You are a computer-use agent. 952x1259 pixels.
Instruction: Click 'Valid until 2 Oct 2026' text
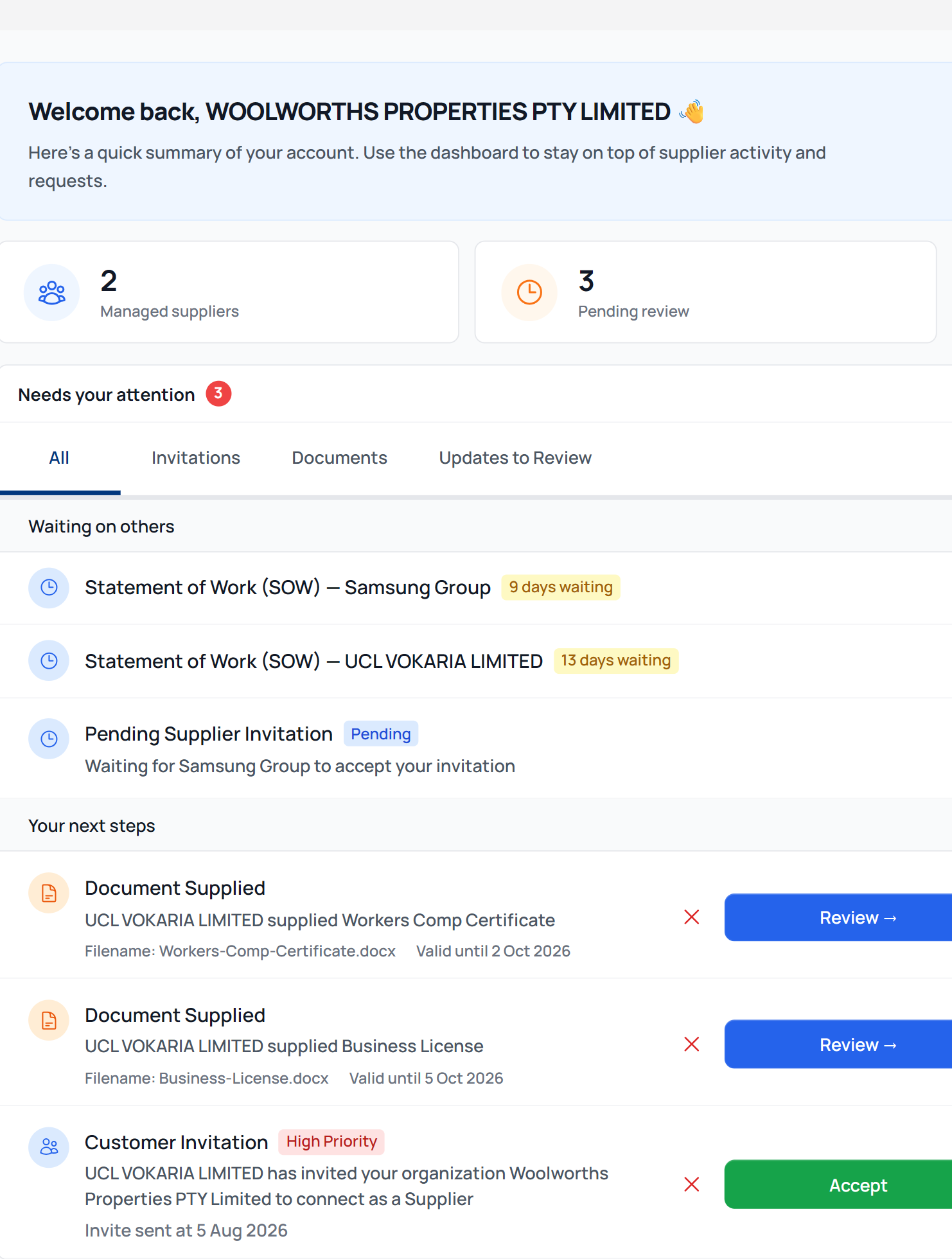493,951
